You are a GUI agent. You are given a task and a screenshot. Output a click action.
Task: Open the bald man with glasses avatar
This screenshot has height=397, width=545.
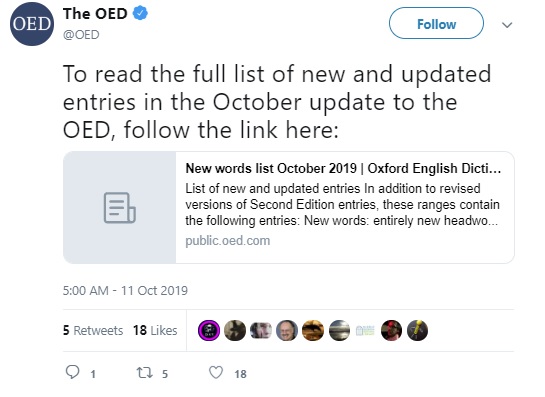[287, 330]
